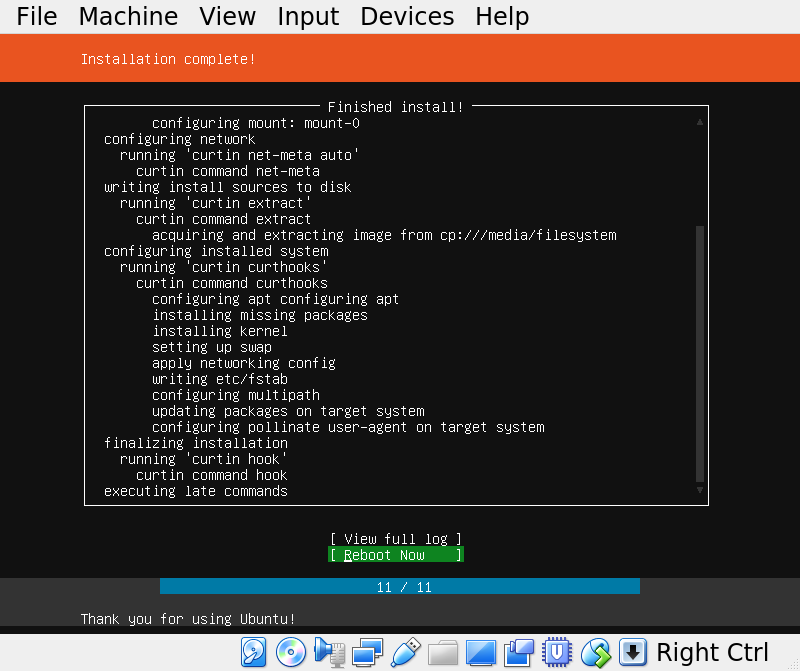Open the View menu
This screenshot has height=671, width=800.
pyautogui.click(x=227, y=16)
